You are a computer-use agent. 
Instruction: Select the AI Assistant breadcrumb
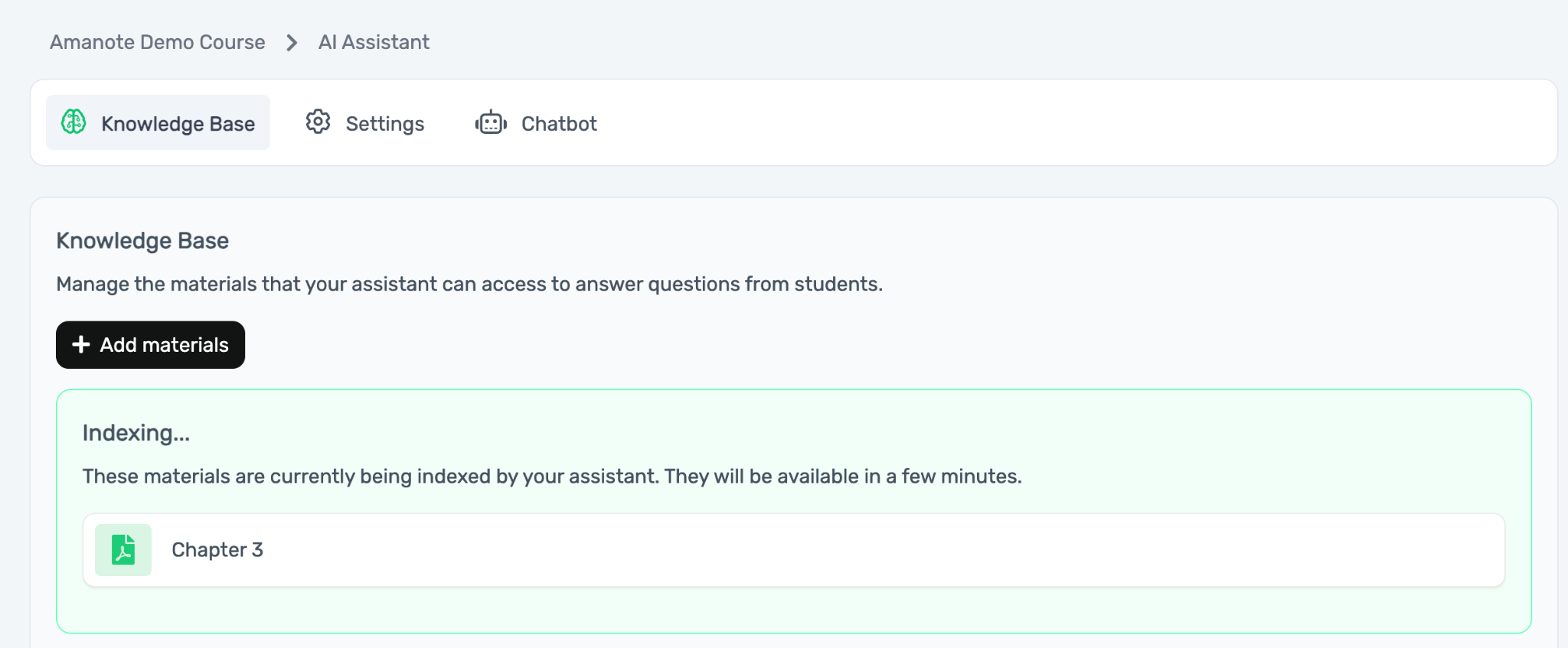(x=374, y=42)
